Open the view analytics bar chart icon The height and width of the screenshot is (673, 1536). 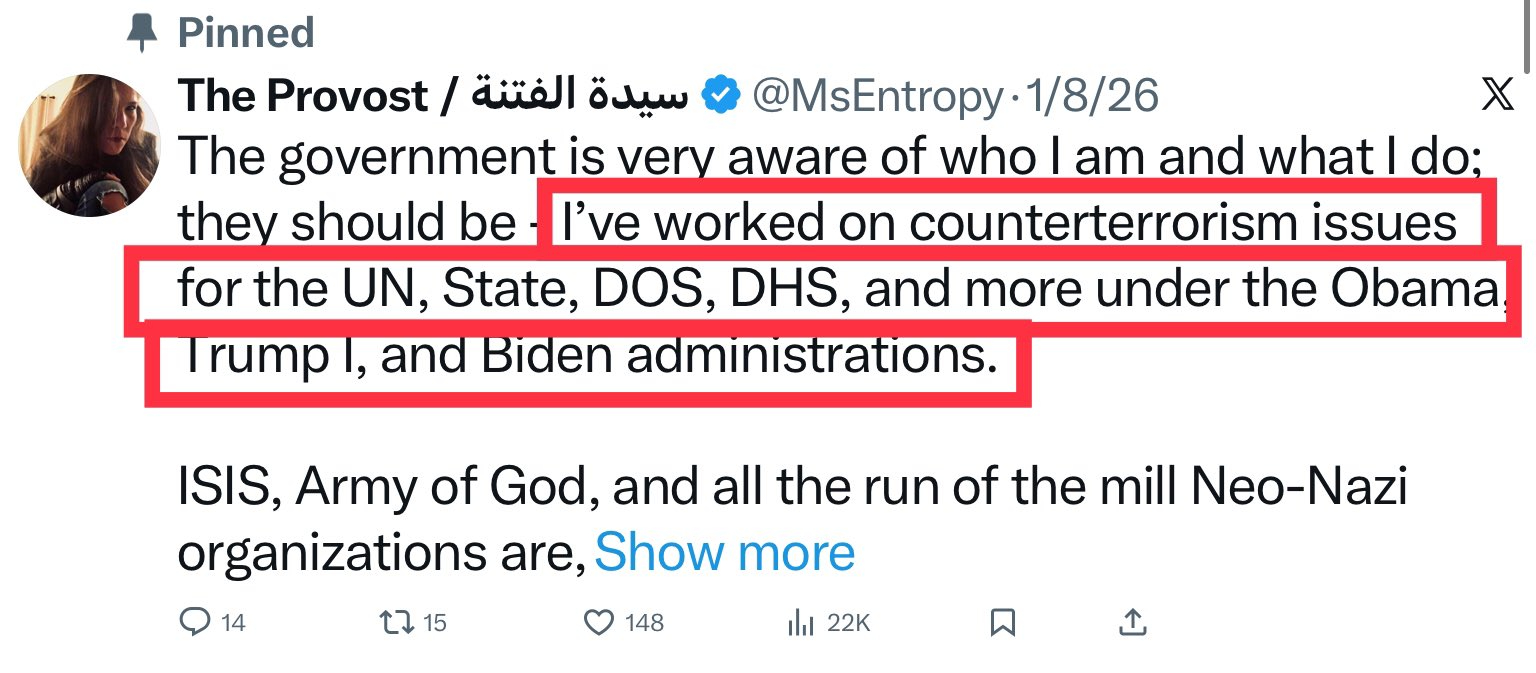800,623
